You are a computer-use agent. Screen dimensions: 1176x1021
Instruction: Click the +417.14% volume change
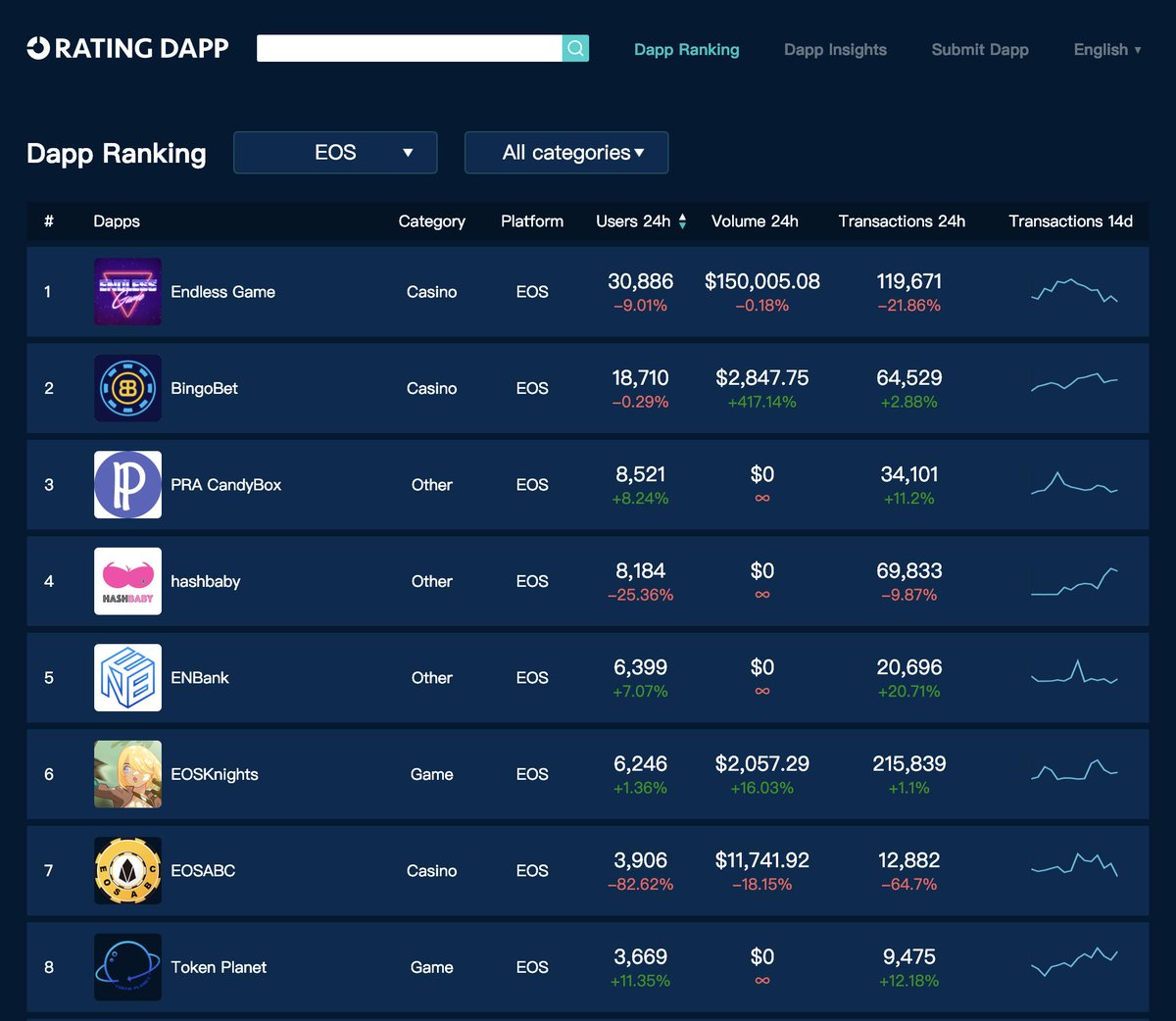pos(762,403)
